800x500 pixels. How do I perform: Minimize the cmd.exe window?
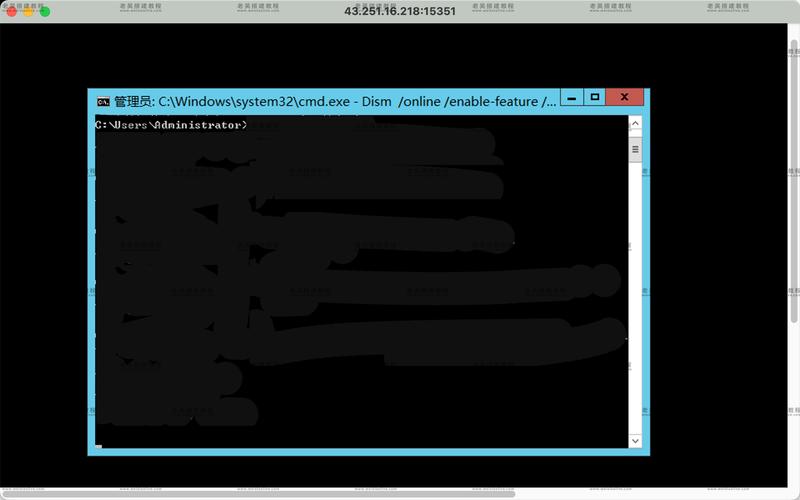tap(572, 97)
